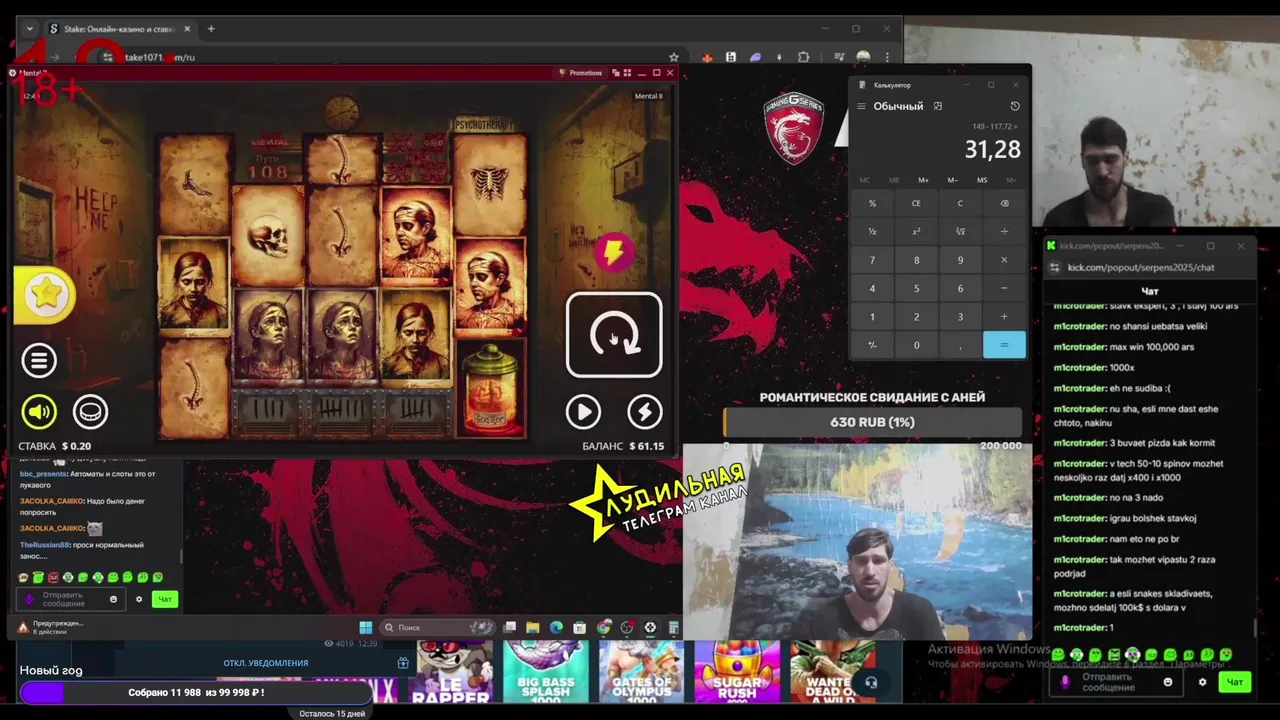Click the x squared key

tap(916, 231)
